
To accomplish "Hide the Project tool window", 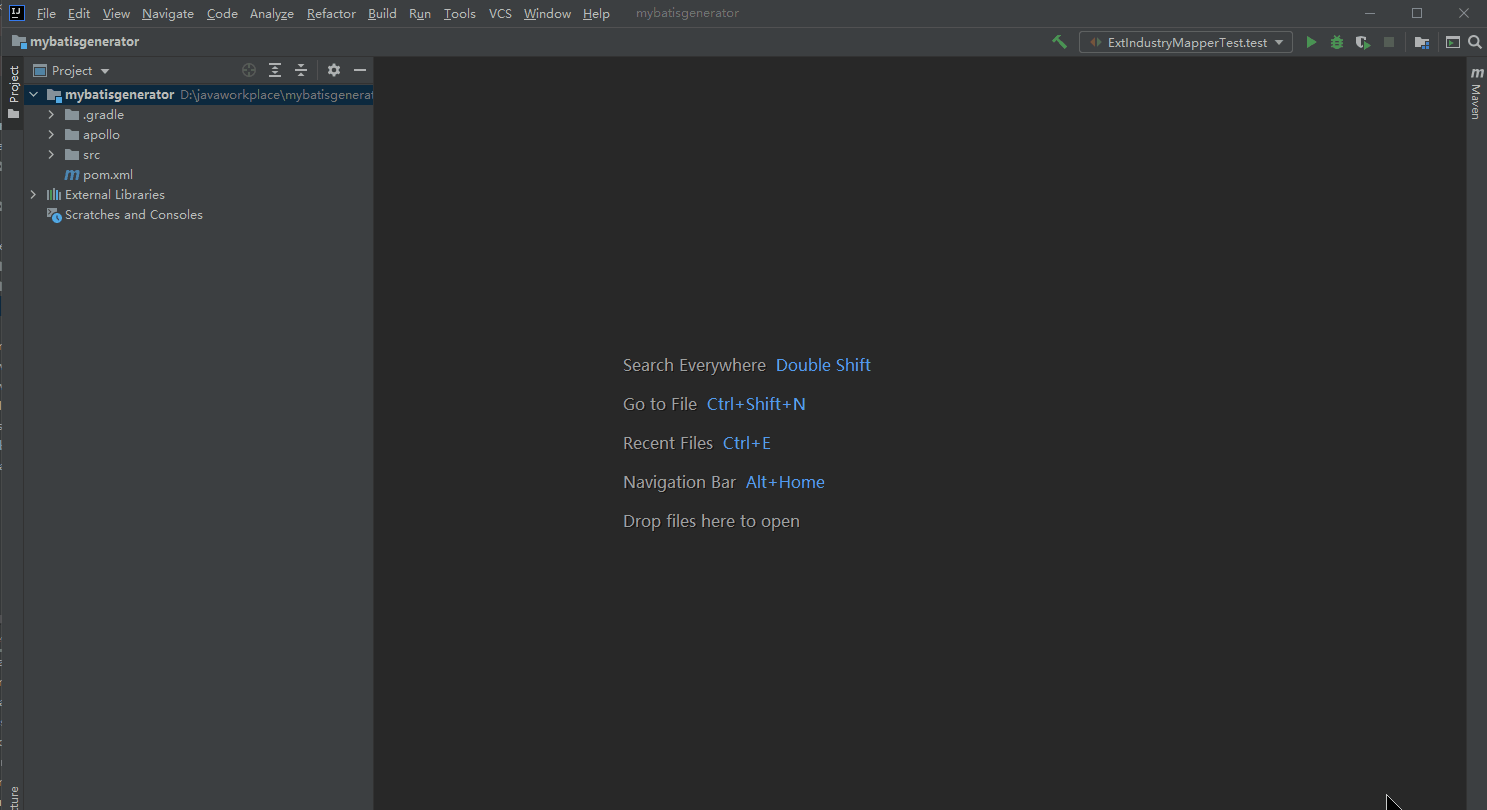I will click(359, 70).
